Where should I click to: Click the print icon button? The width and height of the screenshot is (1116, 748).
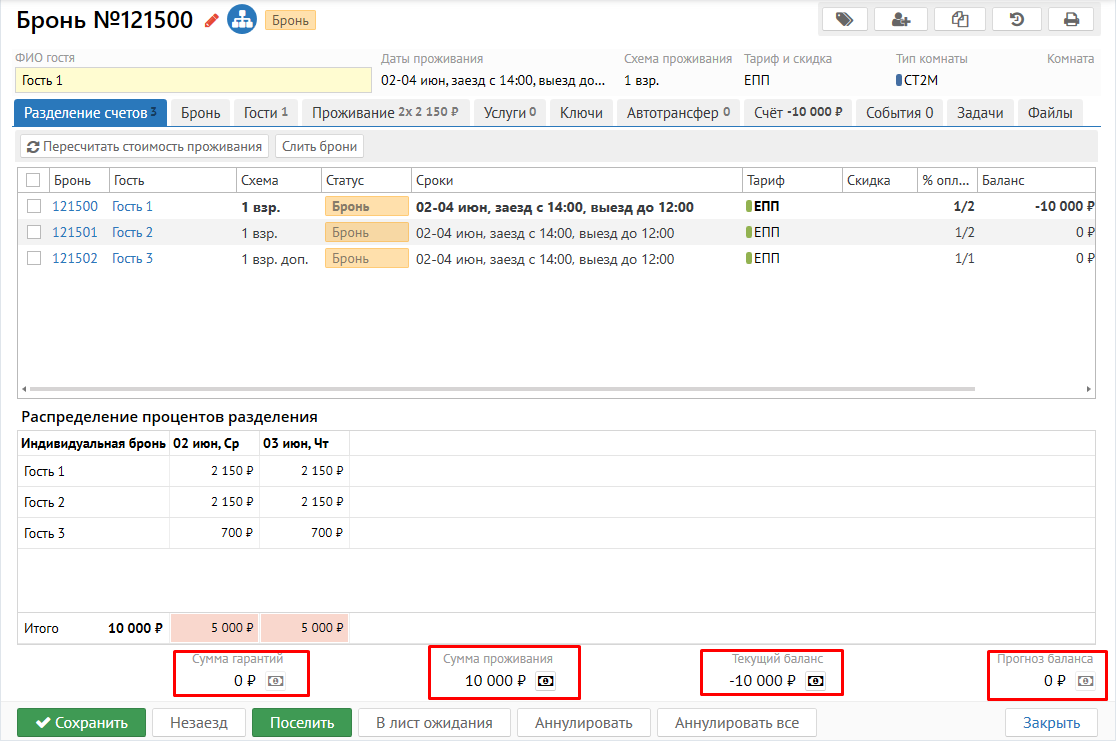coord(1071,19)
